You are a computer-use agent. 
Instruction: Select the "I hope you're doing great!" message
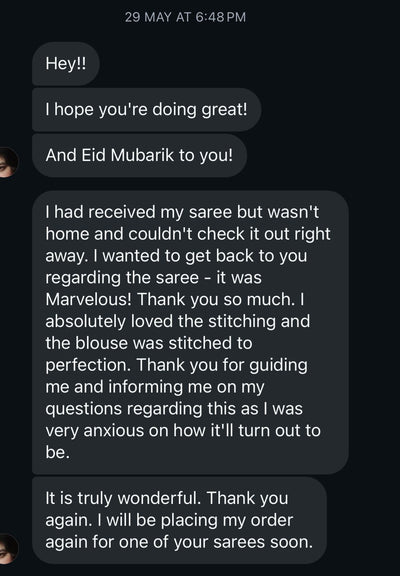[147, 109]
